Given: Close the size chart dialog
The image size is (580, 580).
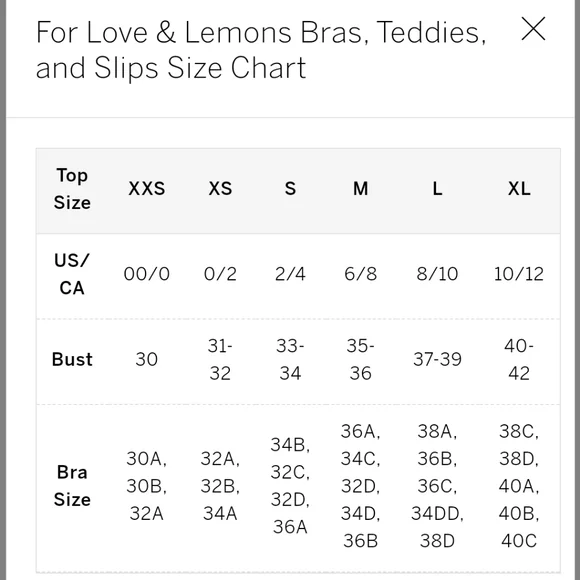Looking at the screenshot, I should 533,28.
